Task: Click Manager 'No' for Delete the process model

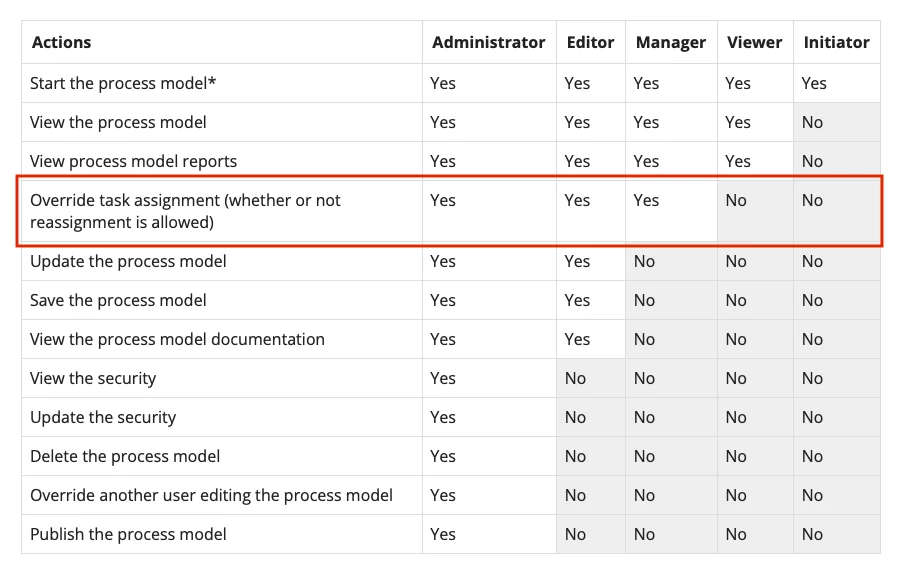Action: click(x=645, y=456)
